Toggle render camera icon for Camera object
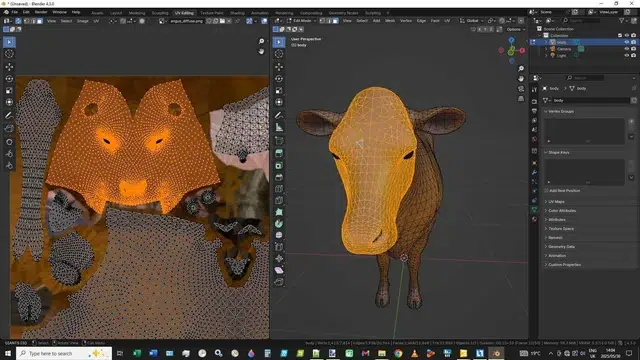The image size is (640, 360). [633, 49]
